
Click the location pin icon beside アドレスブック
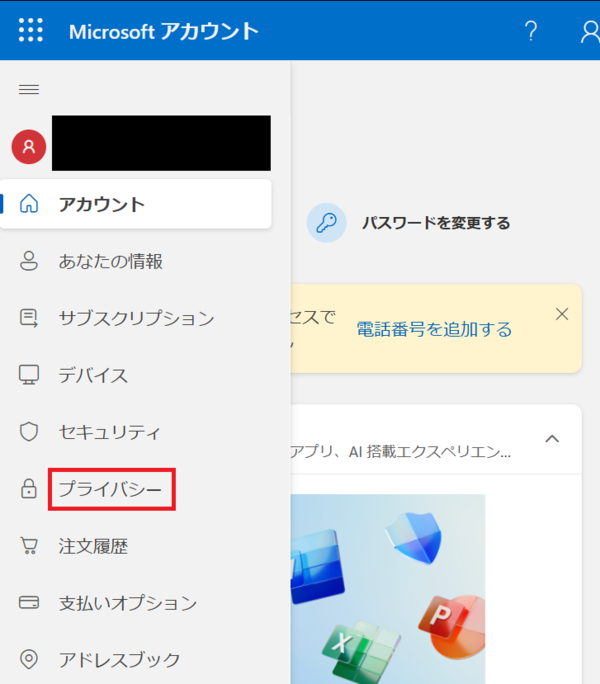pyautogui.click(x=29, y=659)
